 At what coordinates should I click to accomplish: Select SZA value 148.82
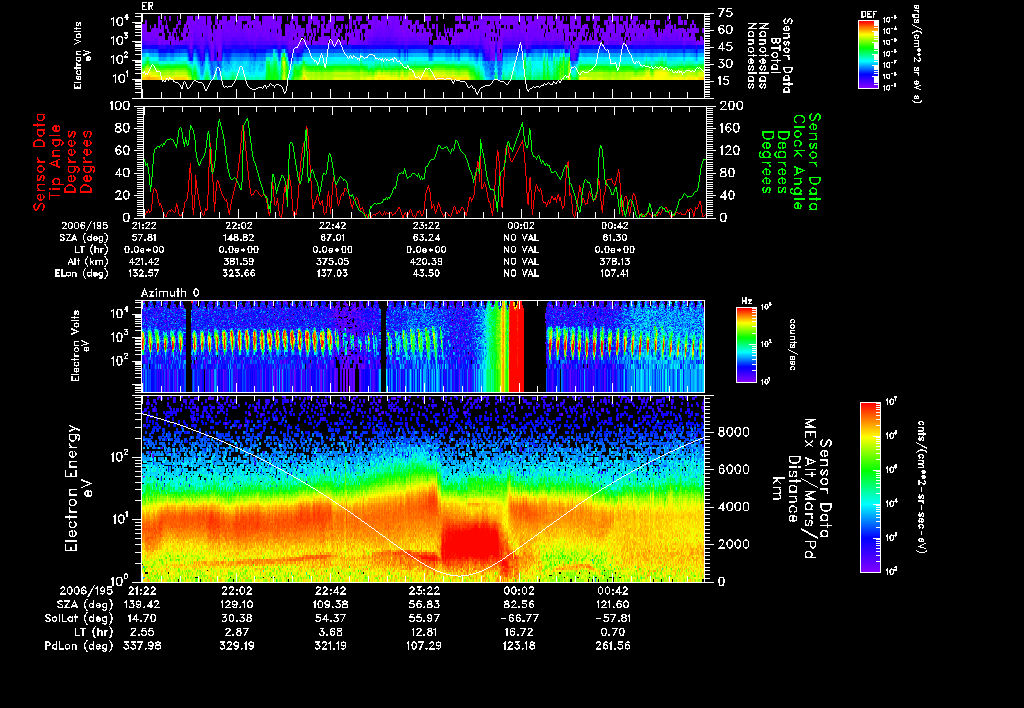[238, 238]
